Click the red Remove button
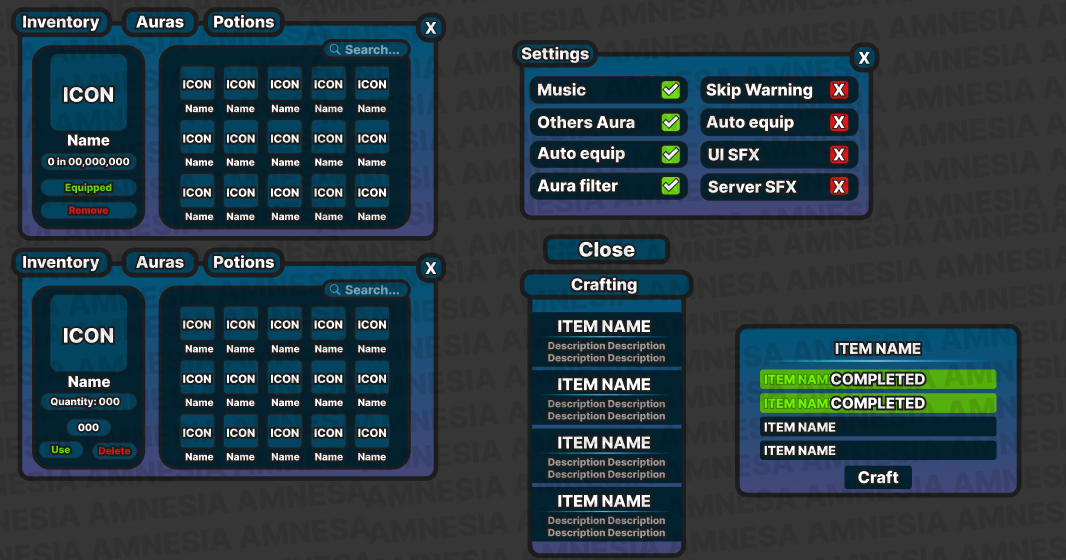1066x560 pixels. coord(88,210)
